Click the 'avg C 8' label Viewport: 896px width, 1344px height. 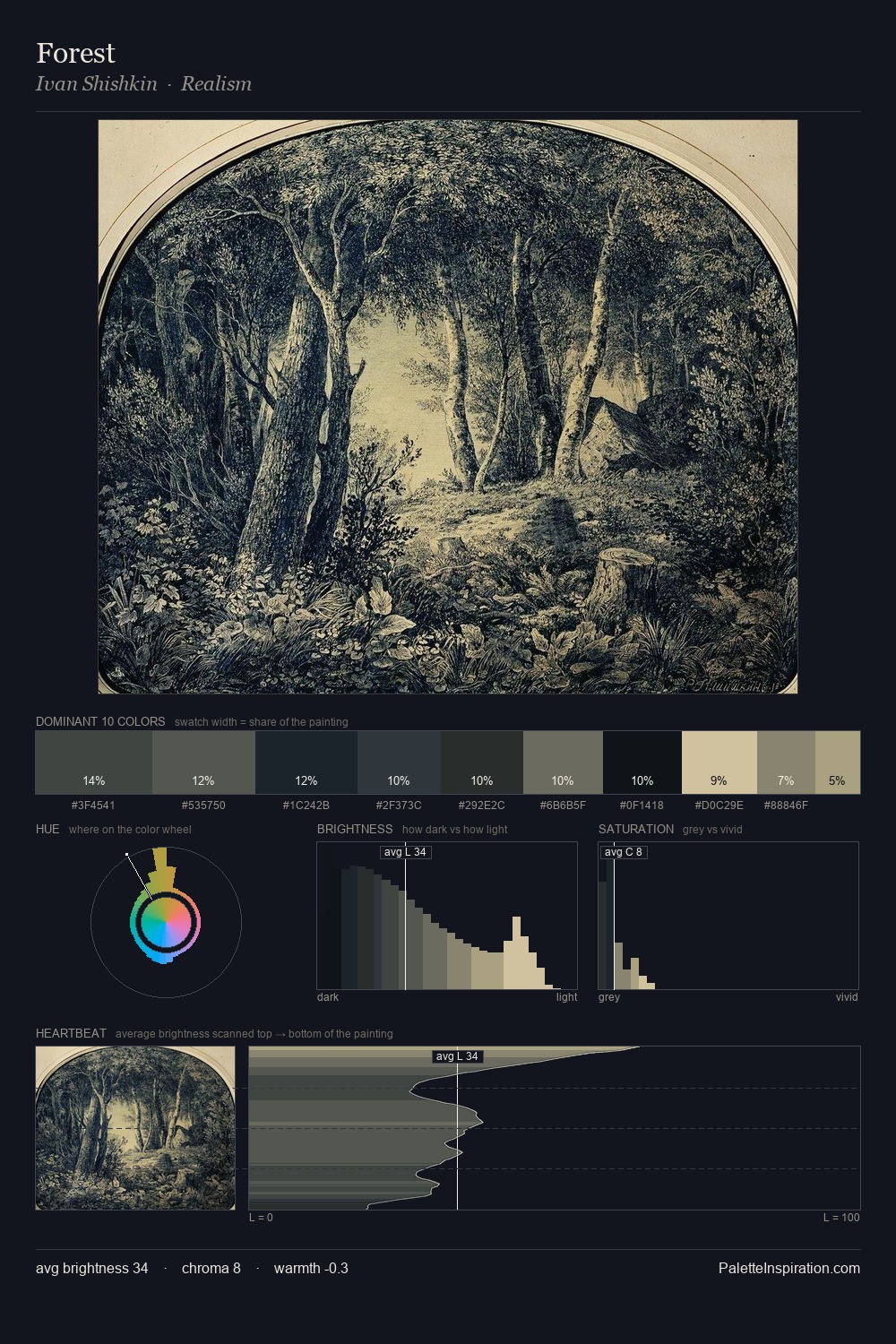click(x=624, y=852)
